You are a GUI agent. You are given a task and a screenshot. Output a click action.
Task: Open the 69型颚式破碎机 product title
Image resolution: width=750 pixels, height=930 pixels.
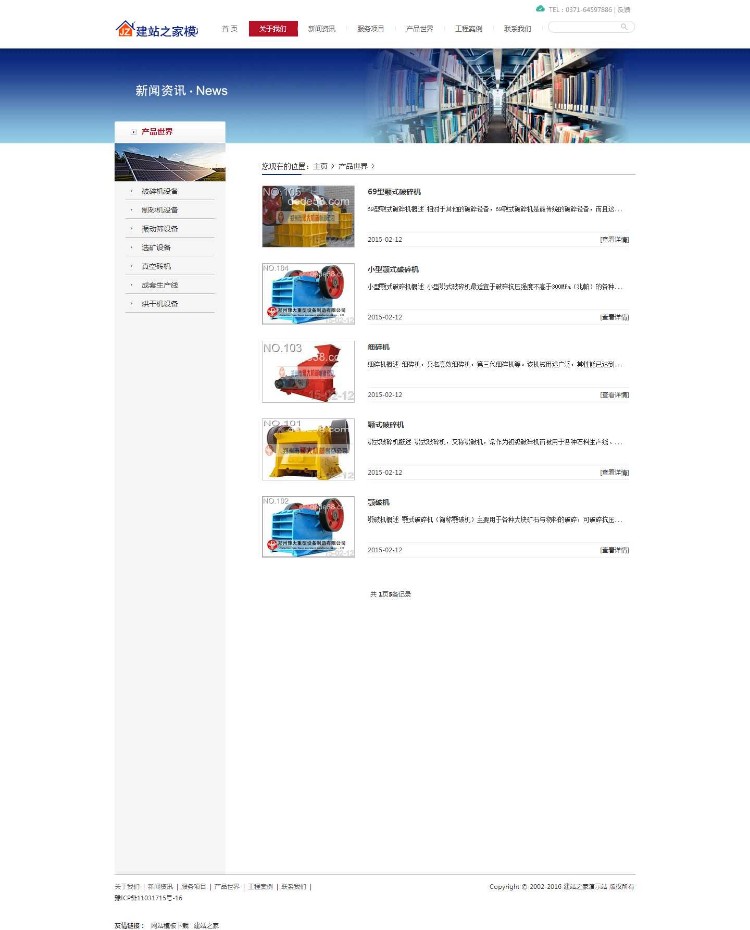(x=394, y=192)
